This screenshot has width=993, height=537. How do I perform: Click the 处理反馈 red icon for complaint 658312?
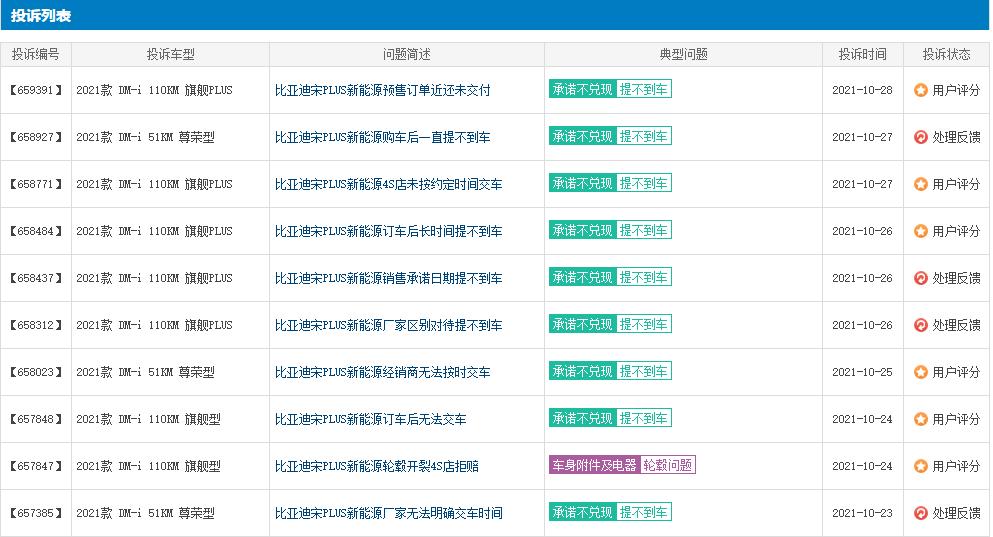tap(921, 325)
